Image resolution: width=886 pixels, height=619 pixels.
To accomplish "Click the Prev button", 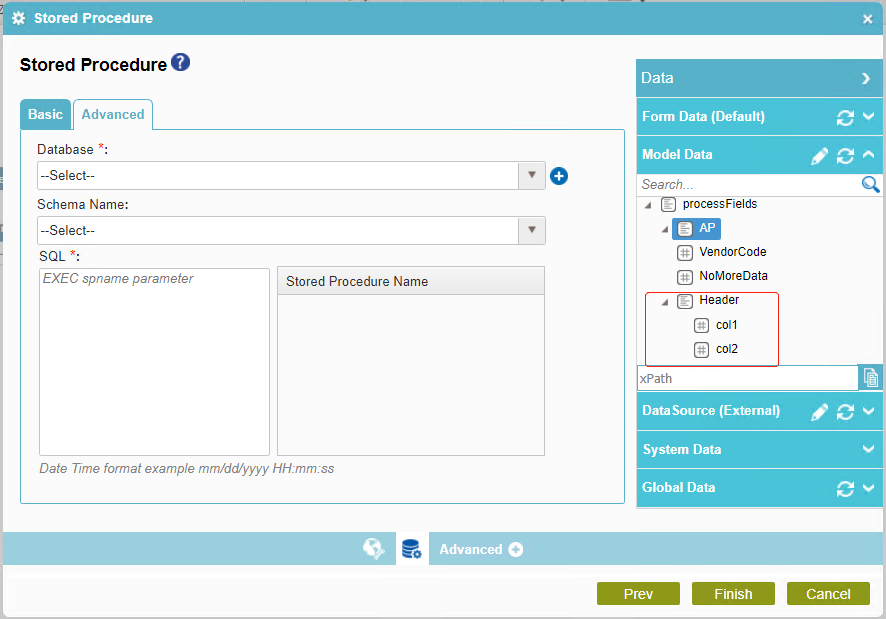I will [638, 594].
